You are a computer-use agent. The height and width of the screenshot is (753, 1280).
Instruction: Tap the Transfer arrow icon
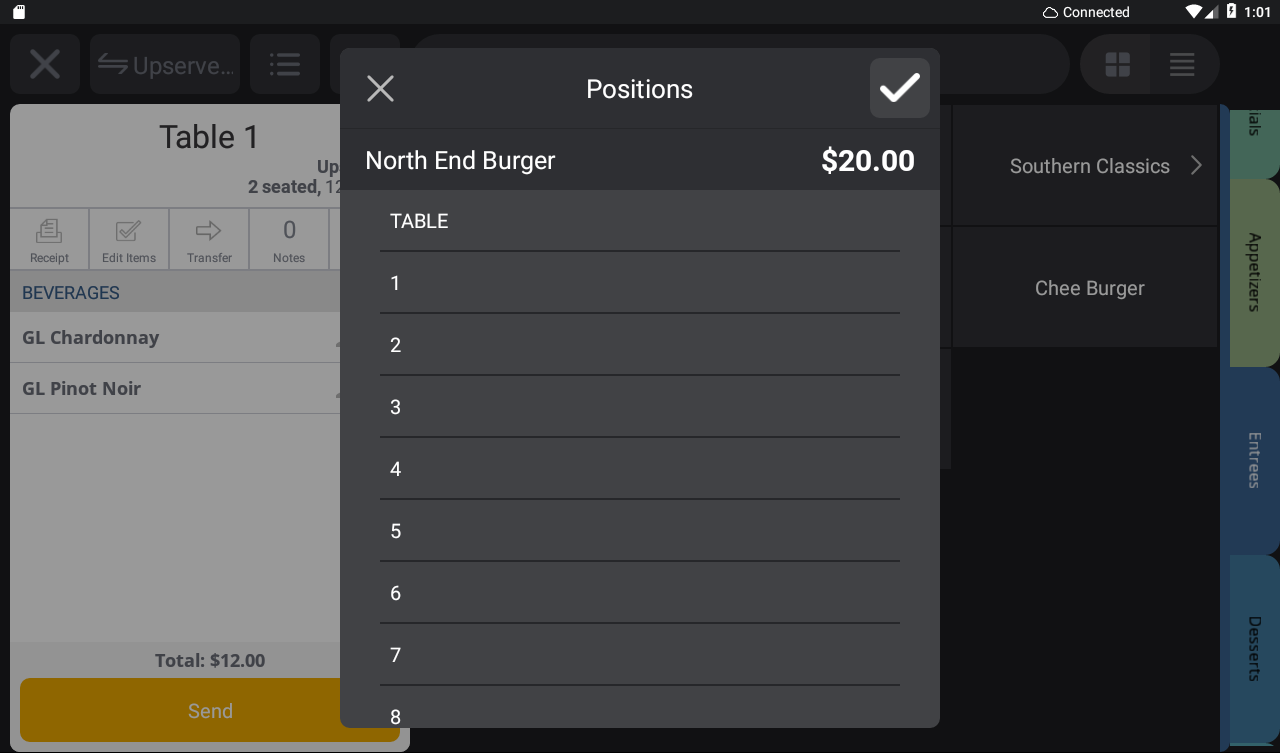(209, 240)
